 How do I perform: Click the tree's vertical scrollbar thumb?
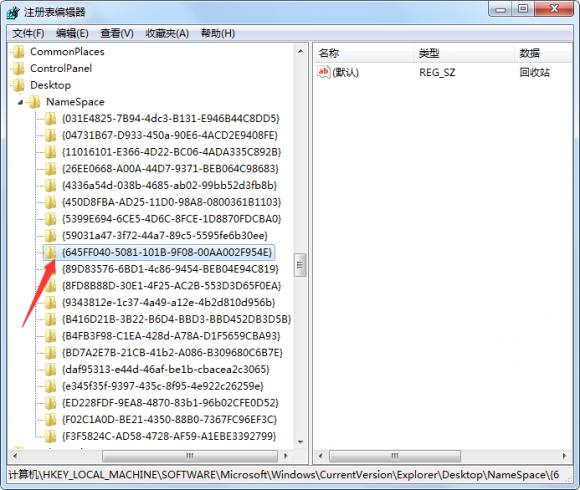pyautogui.click(x=300, y=265)
